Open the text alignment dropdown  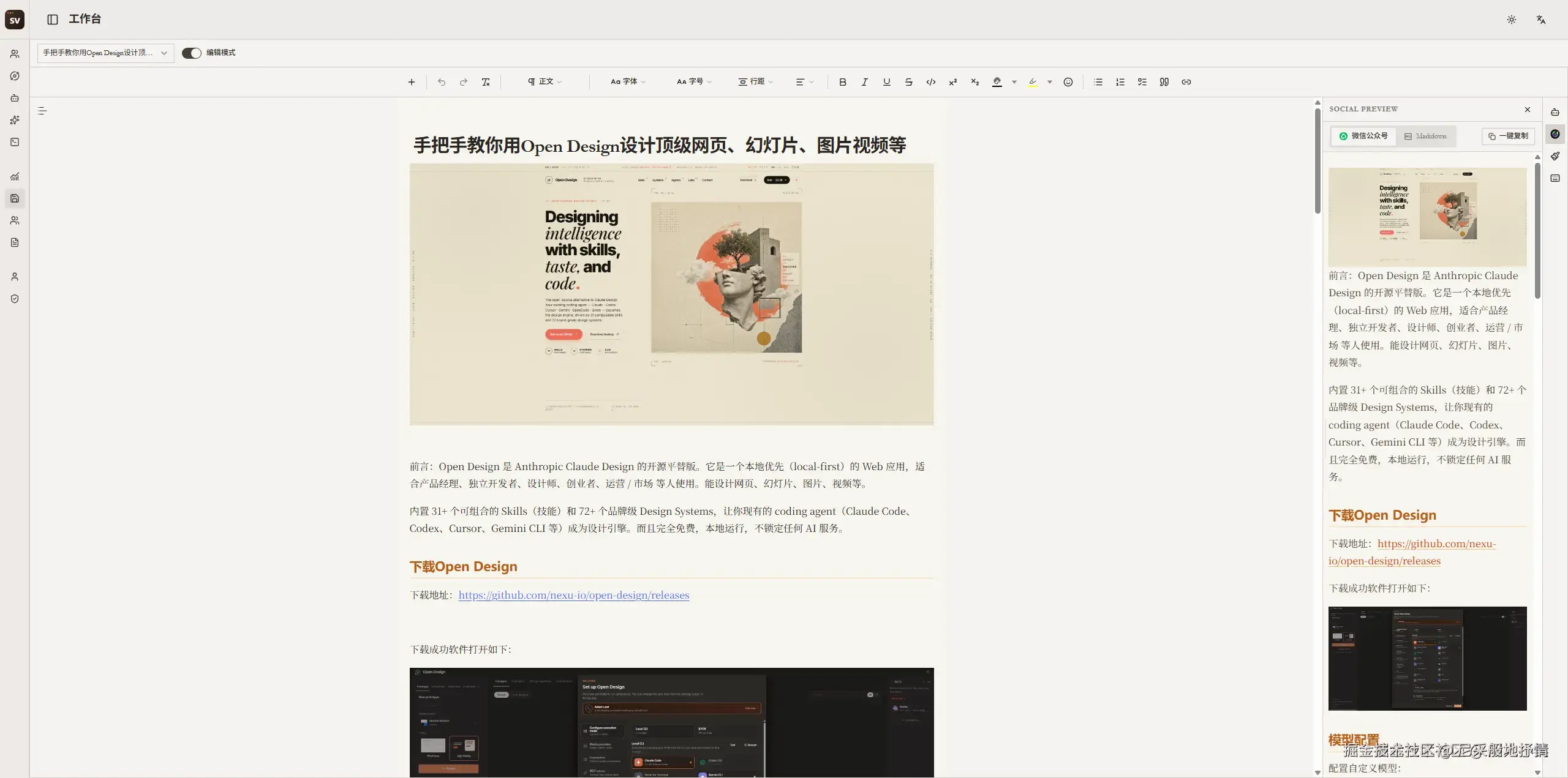click(805, 82)
